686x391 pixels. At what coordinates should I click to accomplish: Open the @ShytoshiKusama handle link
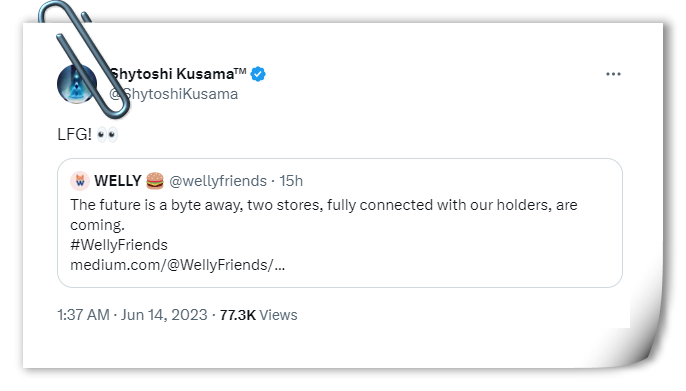tap(173, 94)
